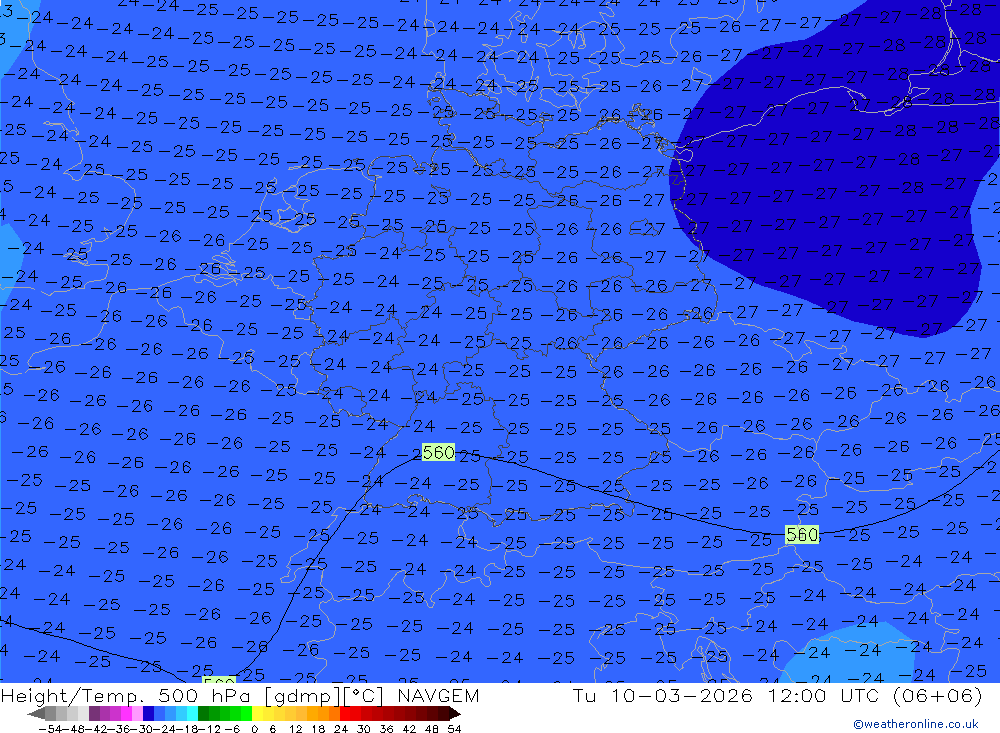Click the 36 legend value
Viewport: 1000px width, 733px height.
pos(386,729)
